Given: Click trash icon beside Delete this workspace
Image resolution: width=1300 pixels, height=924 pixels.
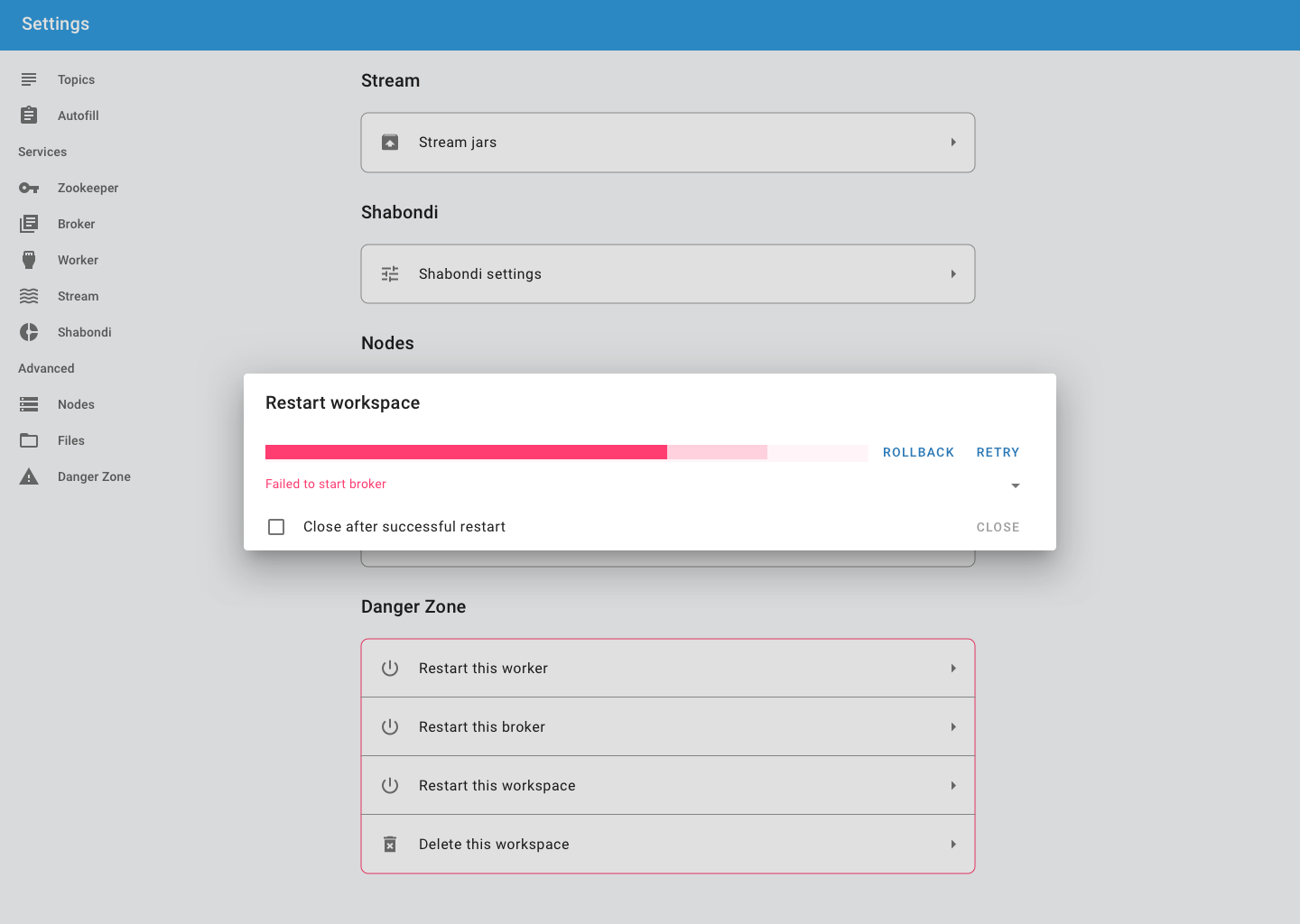Looking at the screenshot, I should tap(390, 845).
